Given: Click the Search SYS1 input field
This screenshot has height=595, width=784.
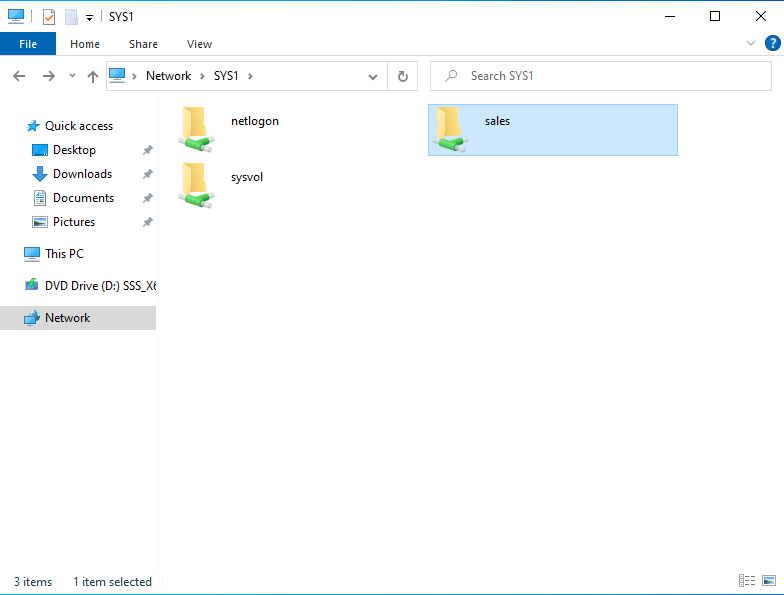Looking at the screenshot, I should pyautogui.click(x=600, y=76).
